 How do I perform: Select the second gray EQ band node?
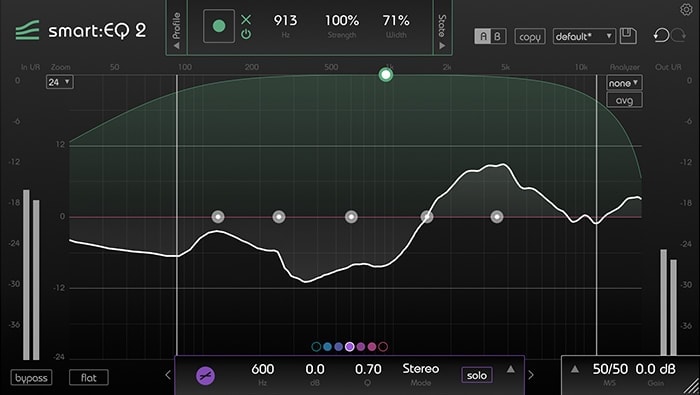tap(279, 217)
